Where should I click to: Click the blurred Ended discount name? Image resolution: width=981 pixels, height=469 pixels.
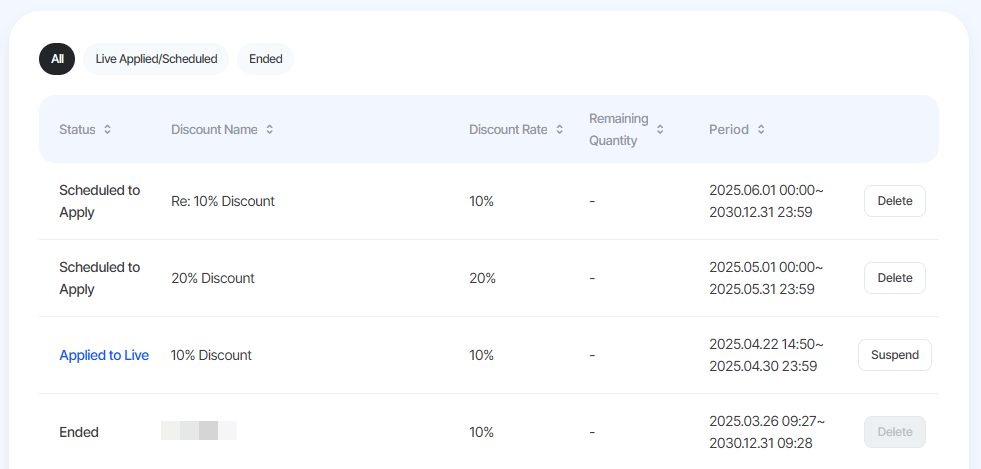[x=199, y=431]
